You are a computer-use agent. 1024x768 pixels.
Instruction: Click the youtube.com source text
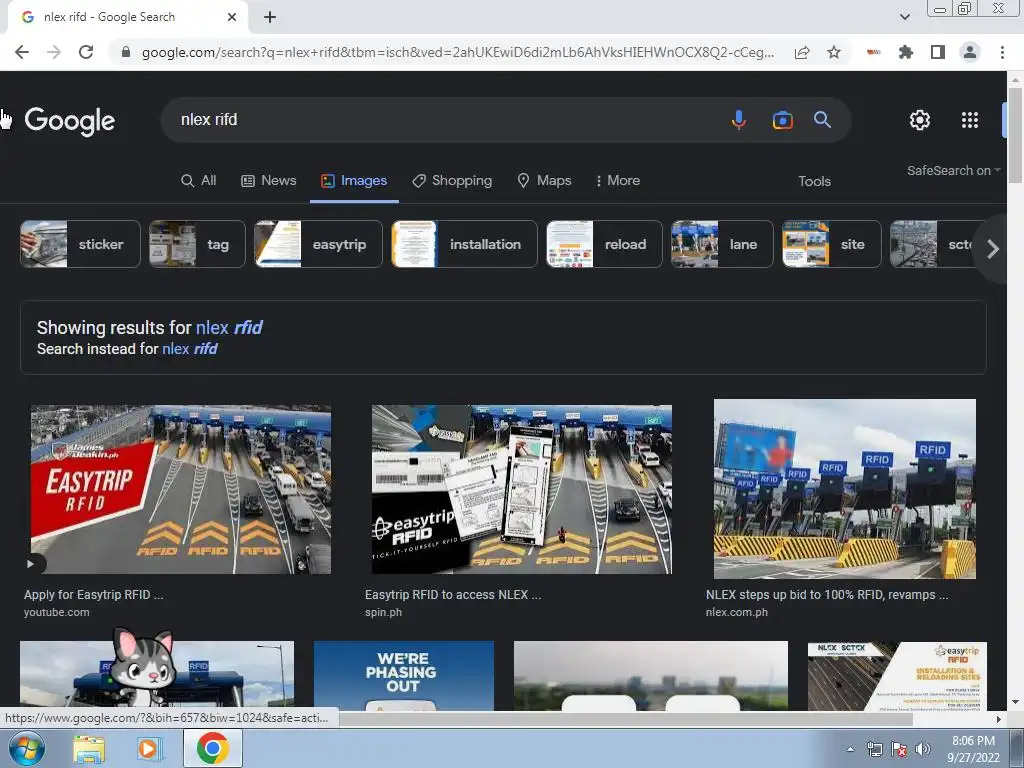point(57,613)
